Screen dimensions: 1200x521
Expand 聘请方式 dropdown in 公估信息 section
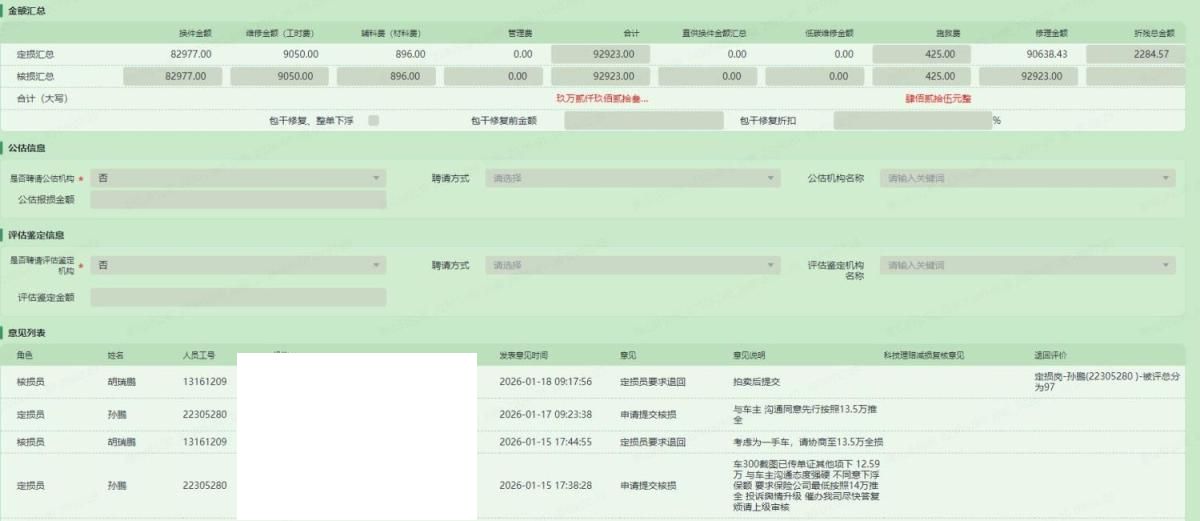[x=632, y=178]
